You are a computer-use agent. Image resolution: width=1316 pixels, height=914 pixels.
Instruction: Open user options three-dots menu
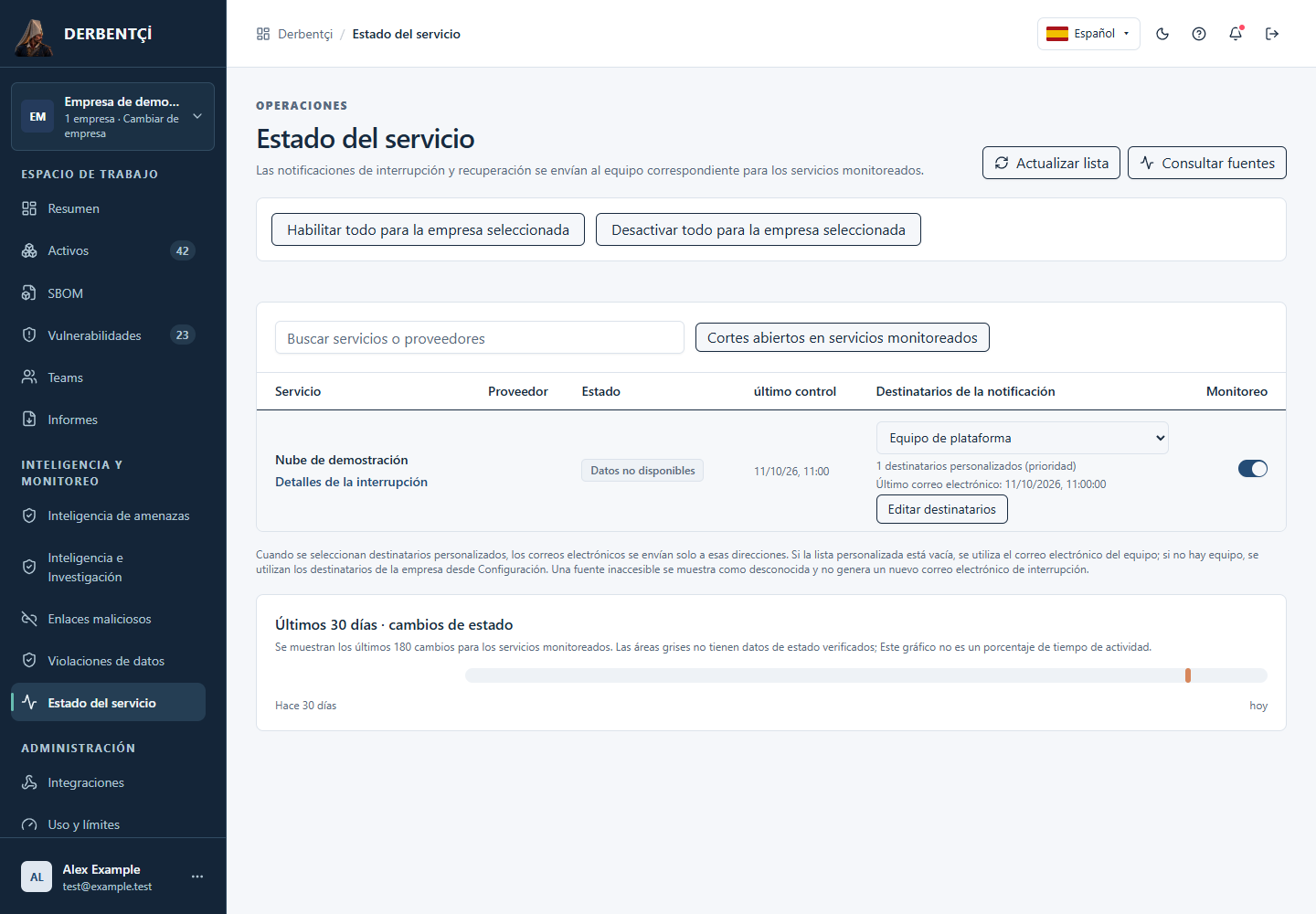click(x=197, y=877)
